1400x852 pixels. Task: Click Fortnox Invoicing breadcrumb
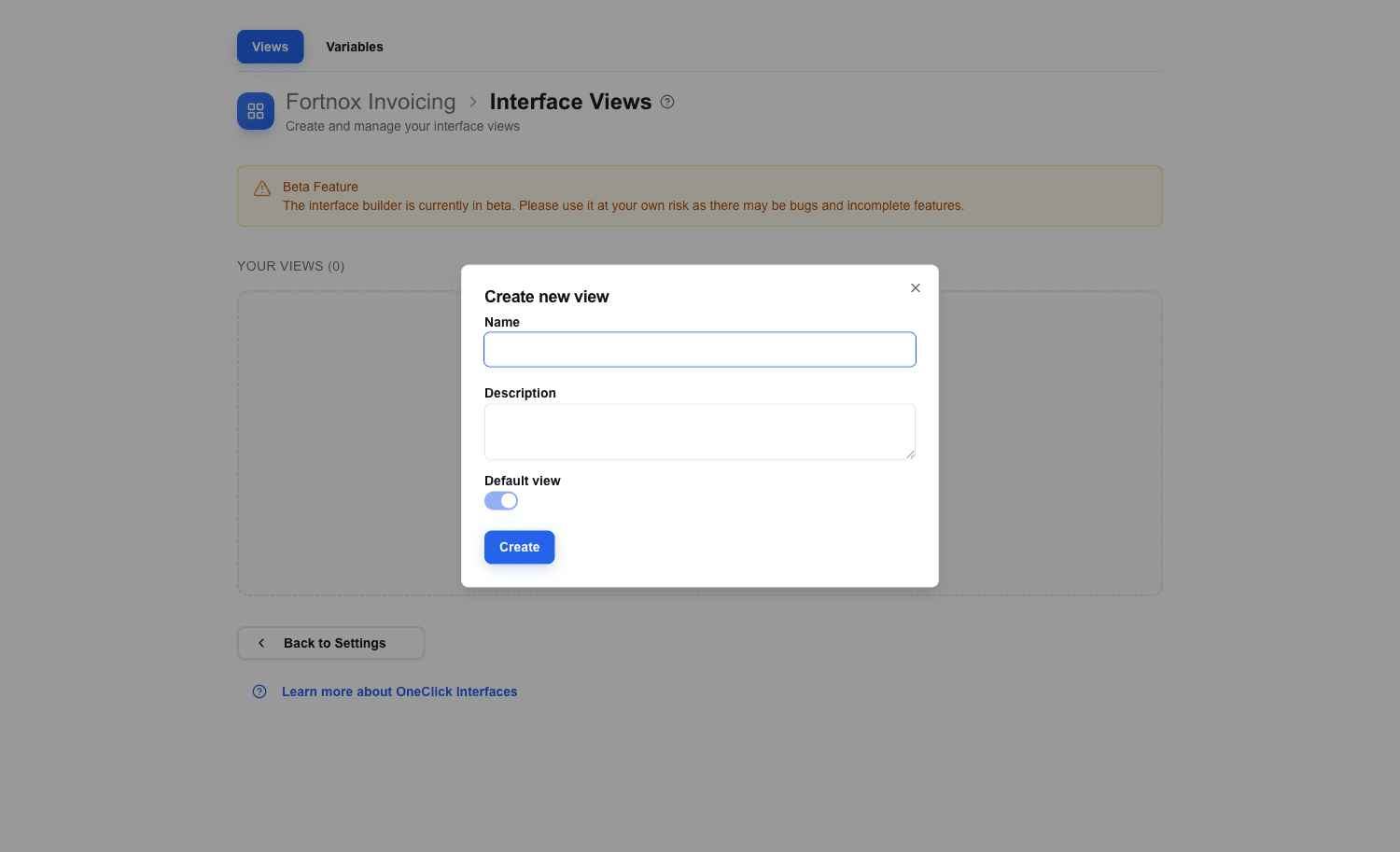tap(371, 102)
